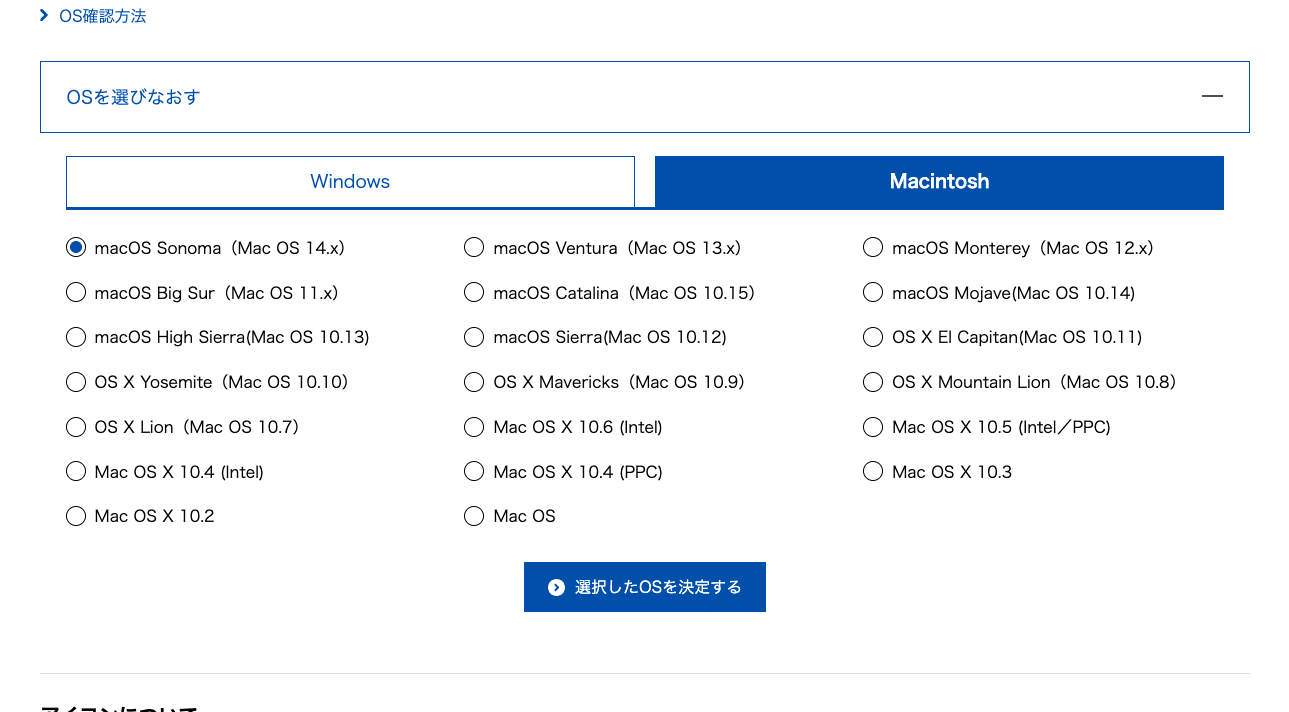Pick OS X Mavericks (Mac OS 10.9)
1289x712 pixels.
click(474, 382)
